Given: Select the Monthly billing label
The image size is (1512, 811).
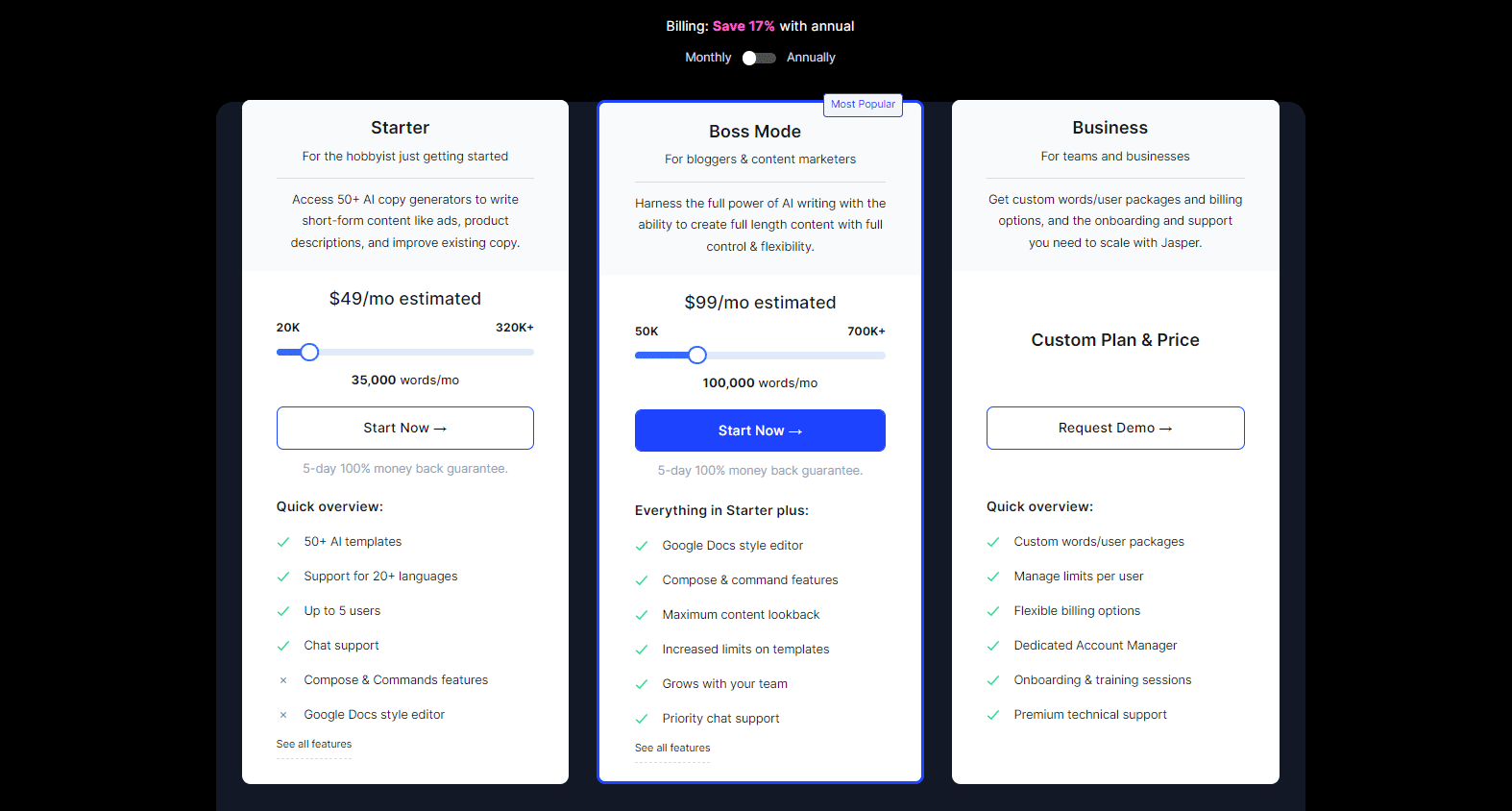Looking at the screenshot, I should (x=708, y=58).
